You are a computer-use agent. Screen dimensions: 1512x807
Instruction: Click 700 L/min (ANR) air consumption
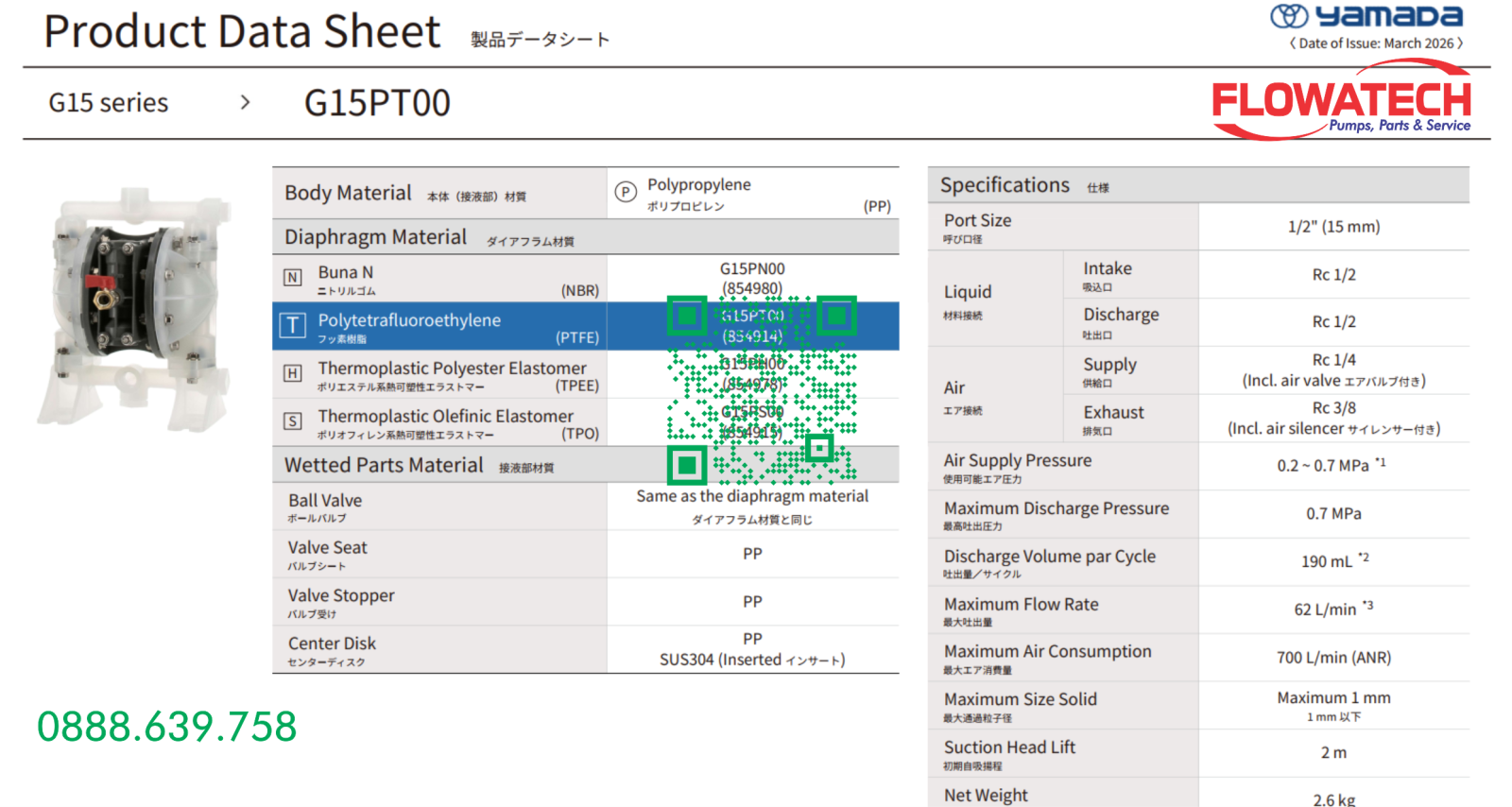1333,658
